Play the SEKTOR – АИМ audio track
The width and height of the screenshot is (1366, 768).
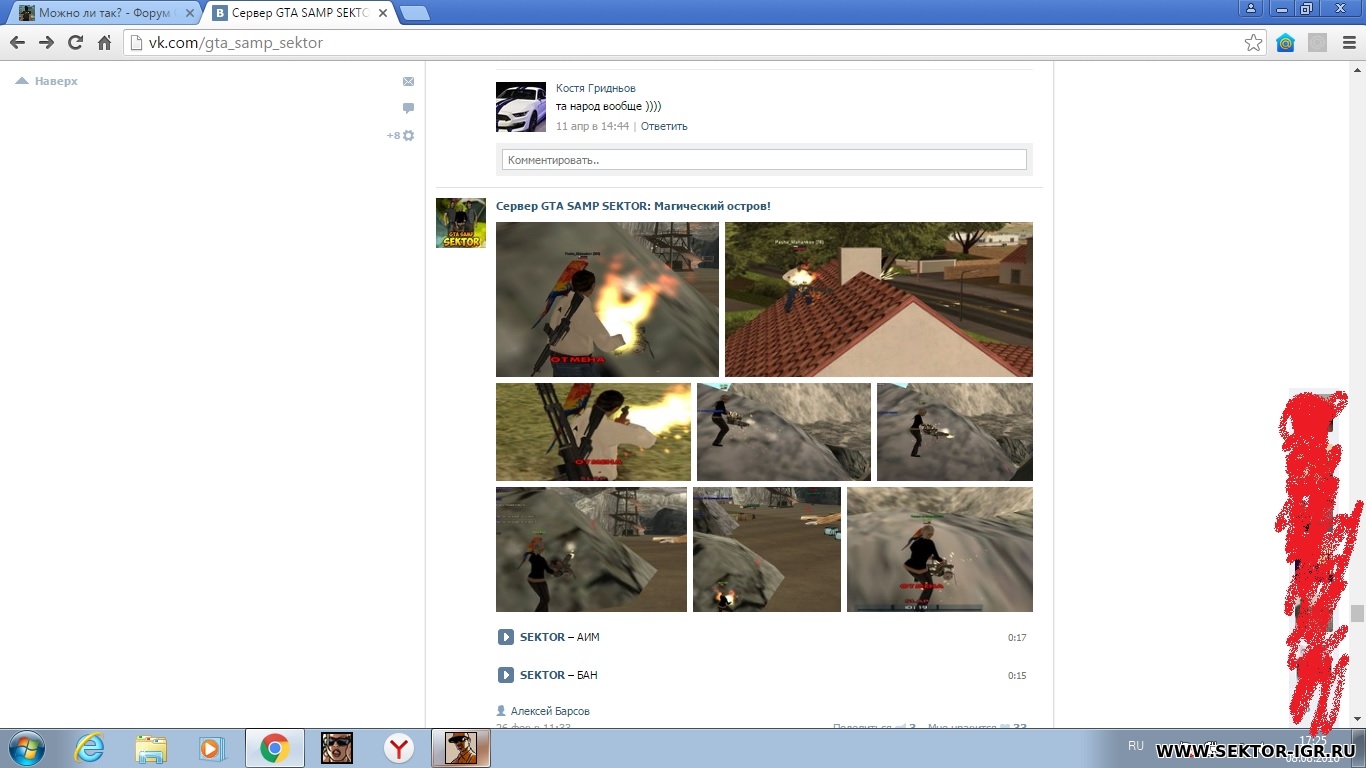click(x=506, y=637)
